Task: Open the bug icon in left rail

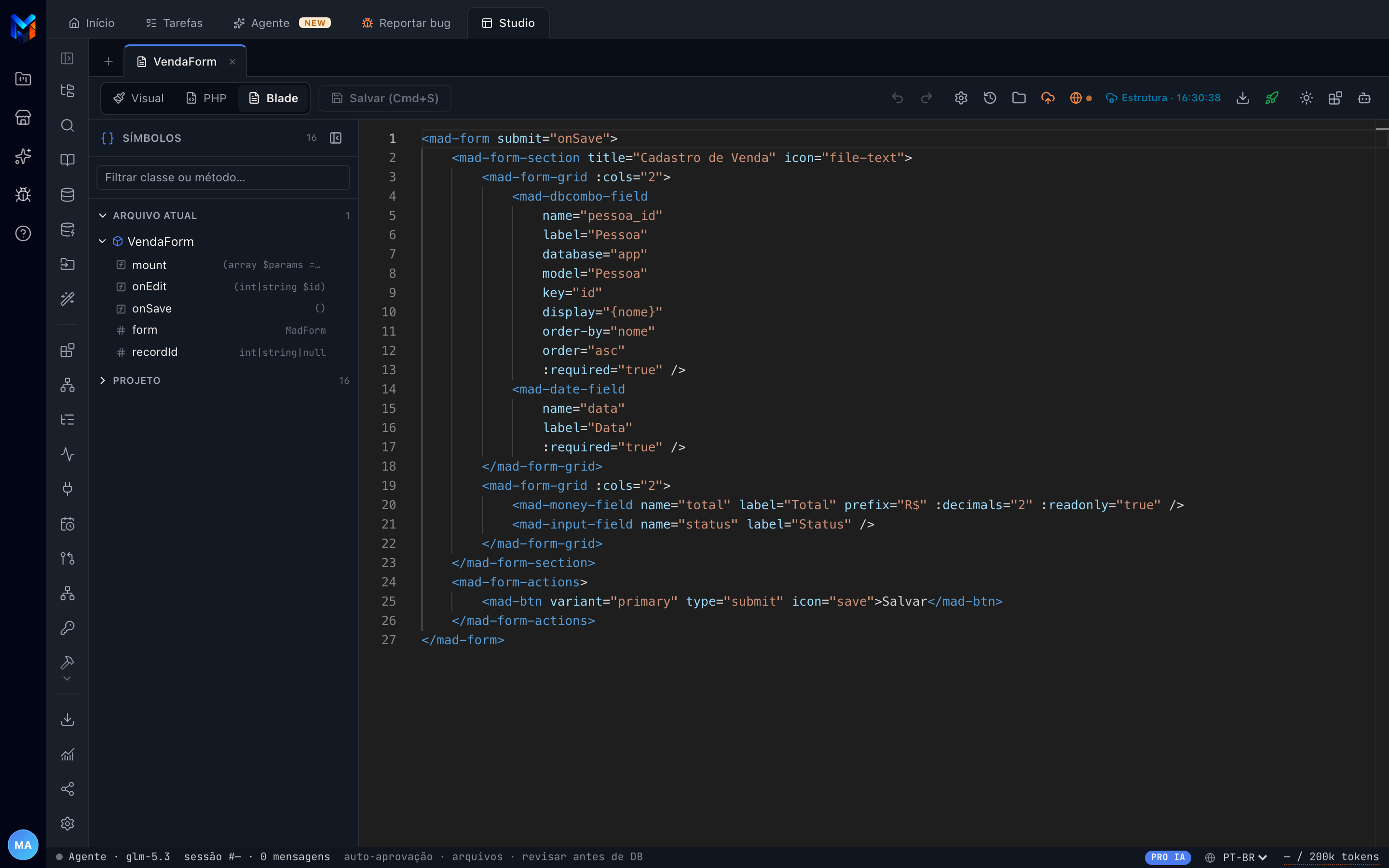Action: coord(23,195)
